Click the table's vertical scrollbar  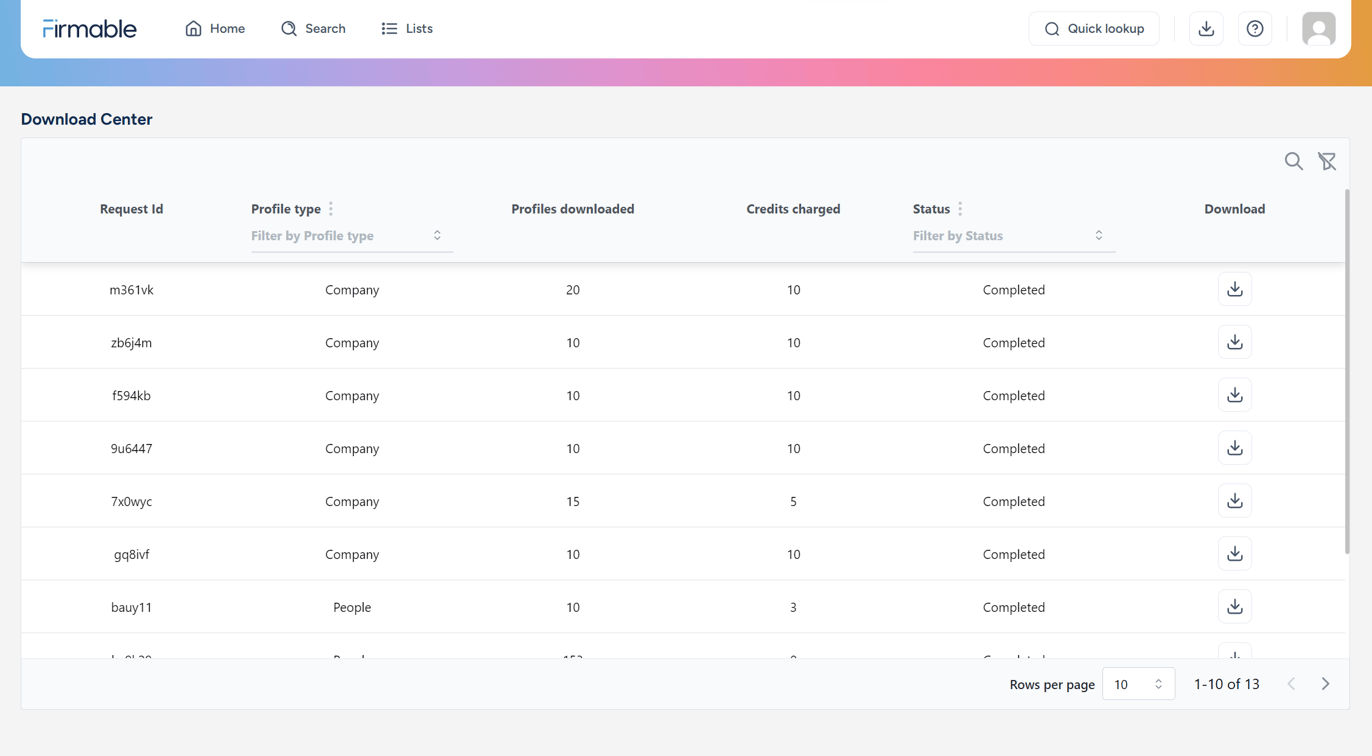pos(1347,371)
